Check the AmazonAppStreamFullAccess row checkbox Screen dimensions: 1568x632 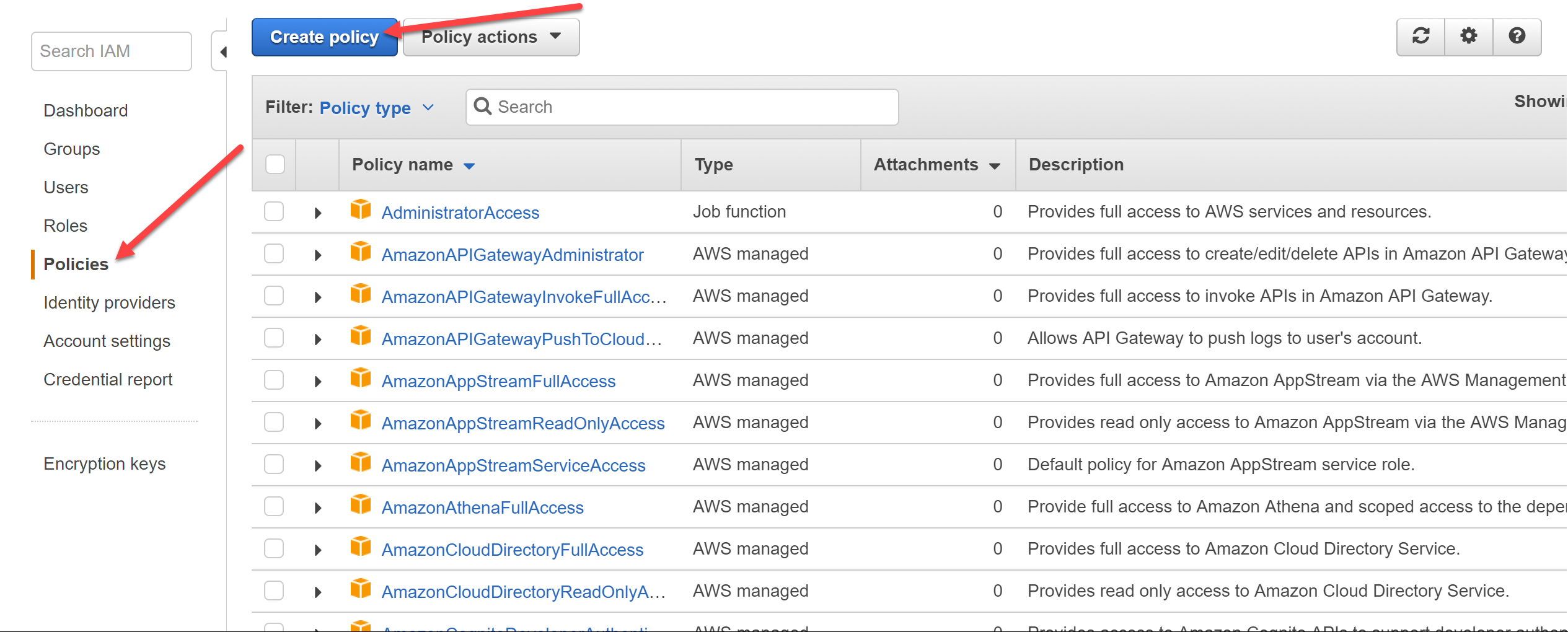click(x=274, y=380)
